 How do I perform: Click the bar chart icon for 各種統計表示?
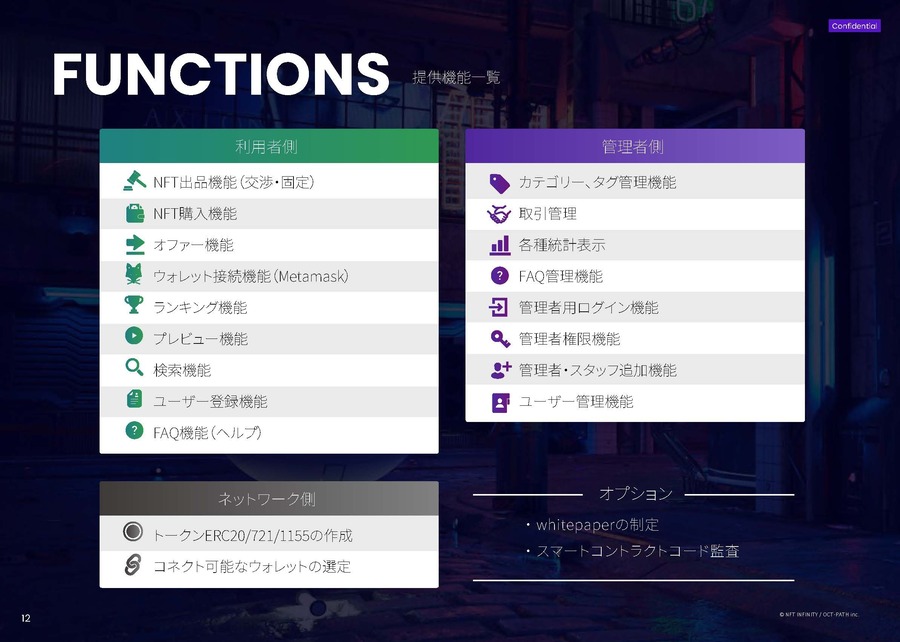(x=500, y=244)
